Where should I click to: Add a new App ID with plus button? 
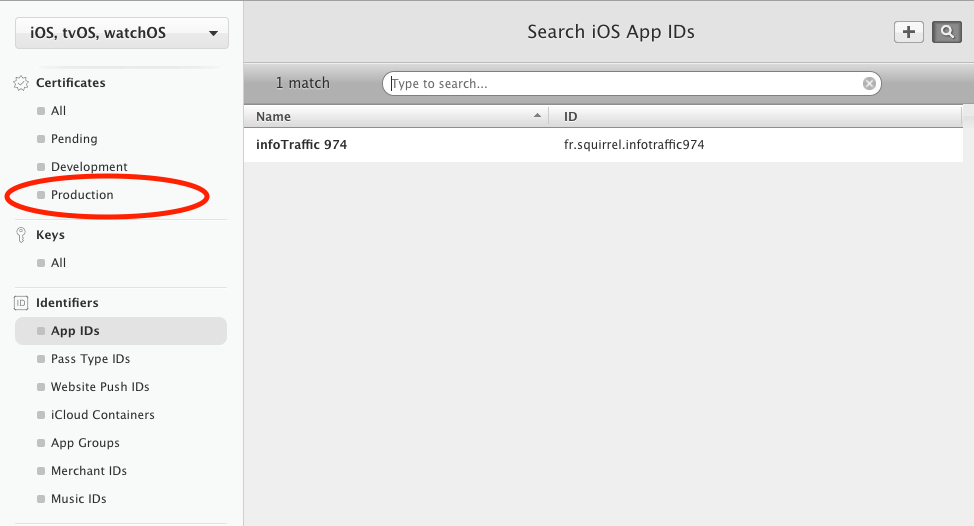pos(909,32)
